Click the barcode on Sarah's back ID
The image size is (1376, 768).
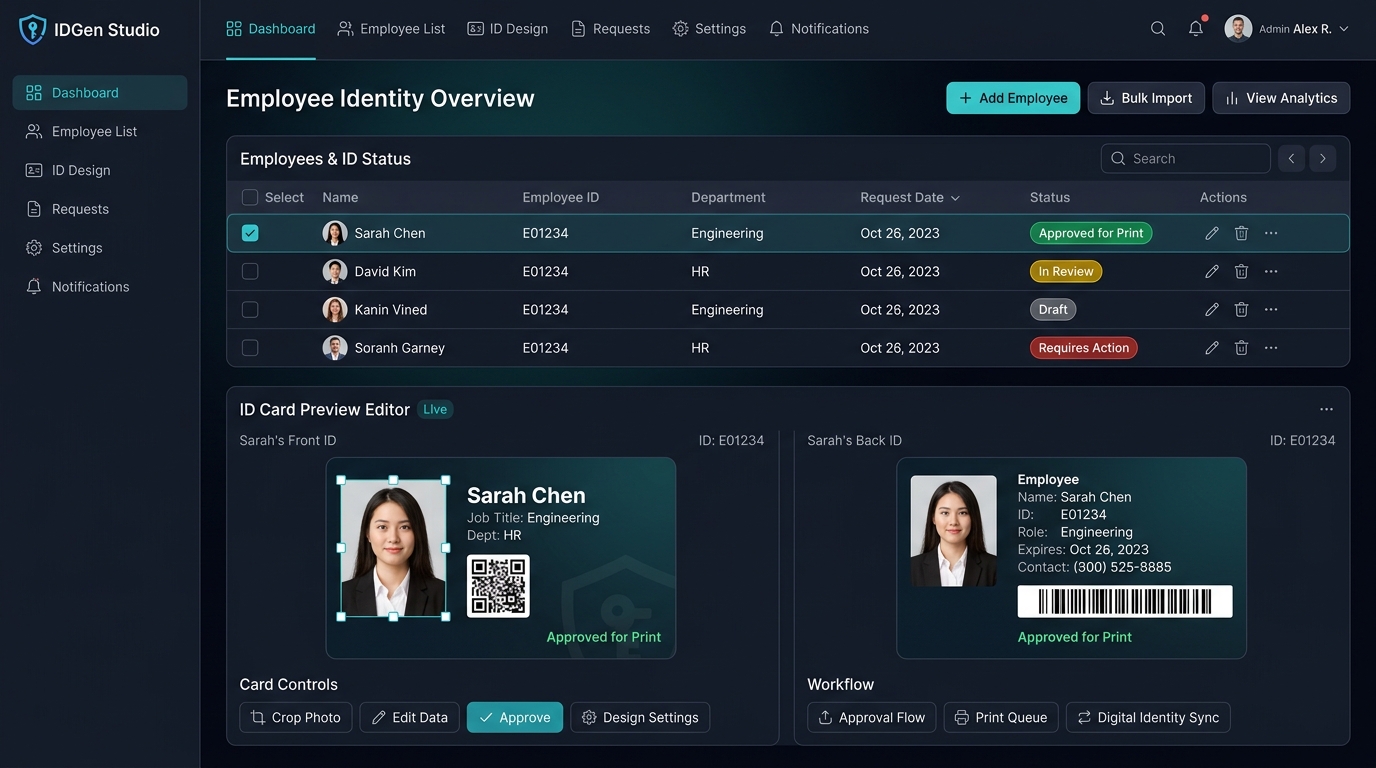1125,601
